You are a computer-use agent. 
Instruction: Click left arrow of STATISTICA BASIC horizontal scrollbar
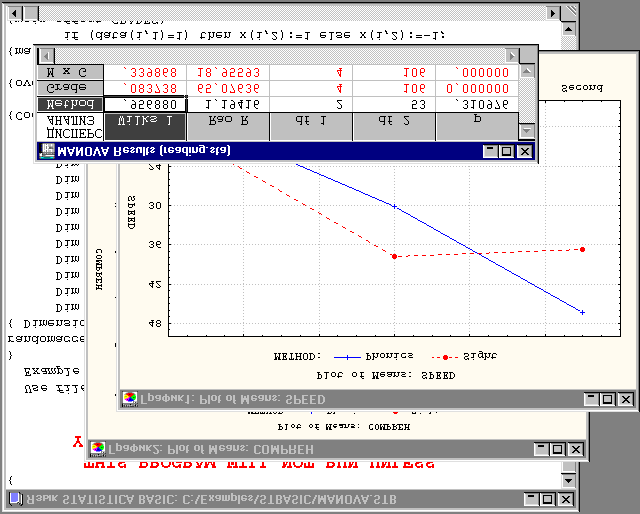coord(15,13)
